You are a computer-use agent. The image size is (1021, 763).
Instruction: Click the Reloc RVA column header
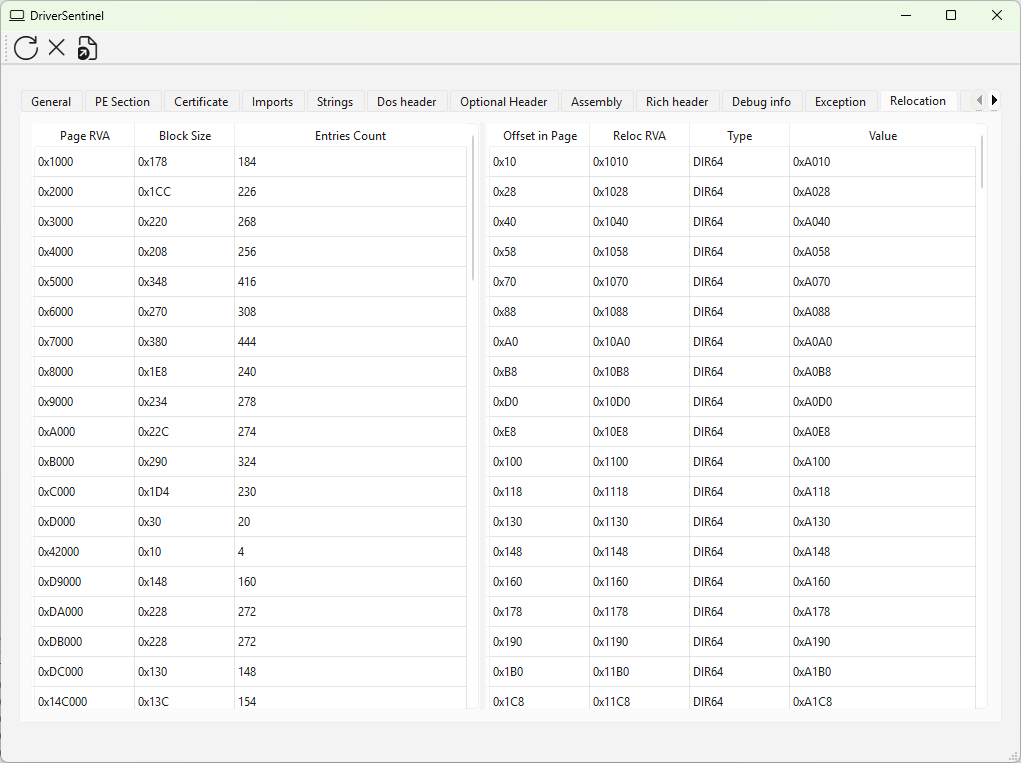point(639,136)
